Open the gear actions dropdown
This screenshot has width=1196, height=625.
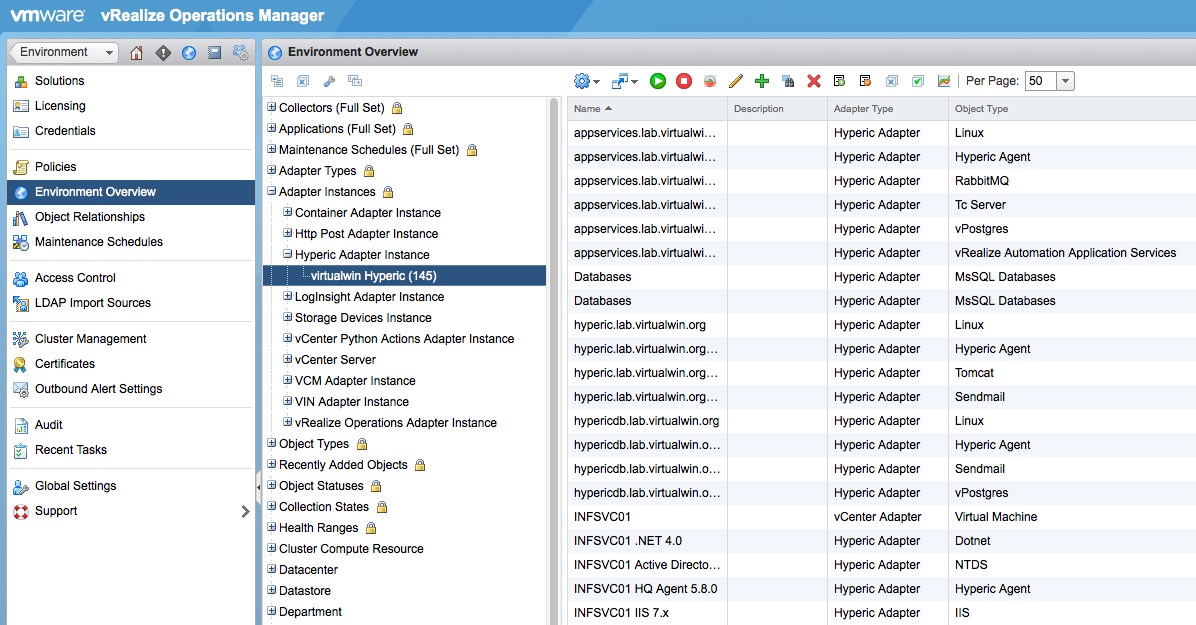(586, 81)
